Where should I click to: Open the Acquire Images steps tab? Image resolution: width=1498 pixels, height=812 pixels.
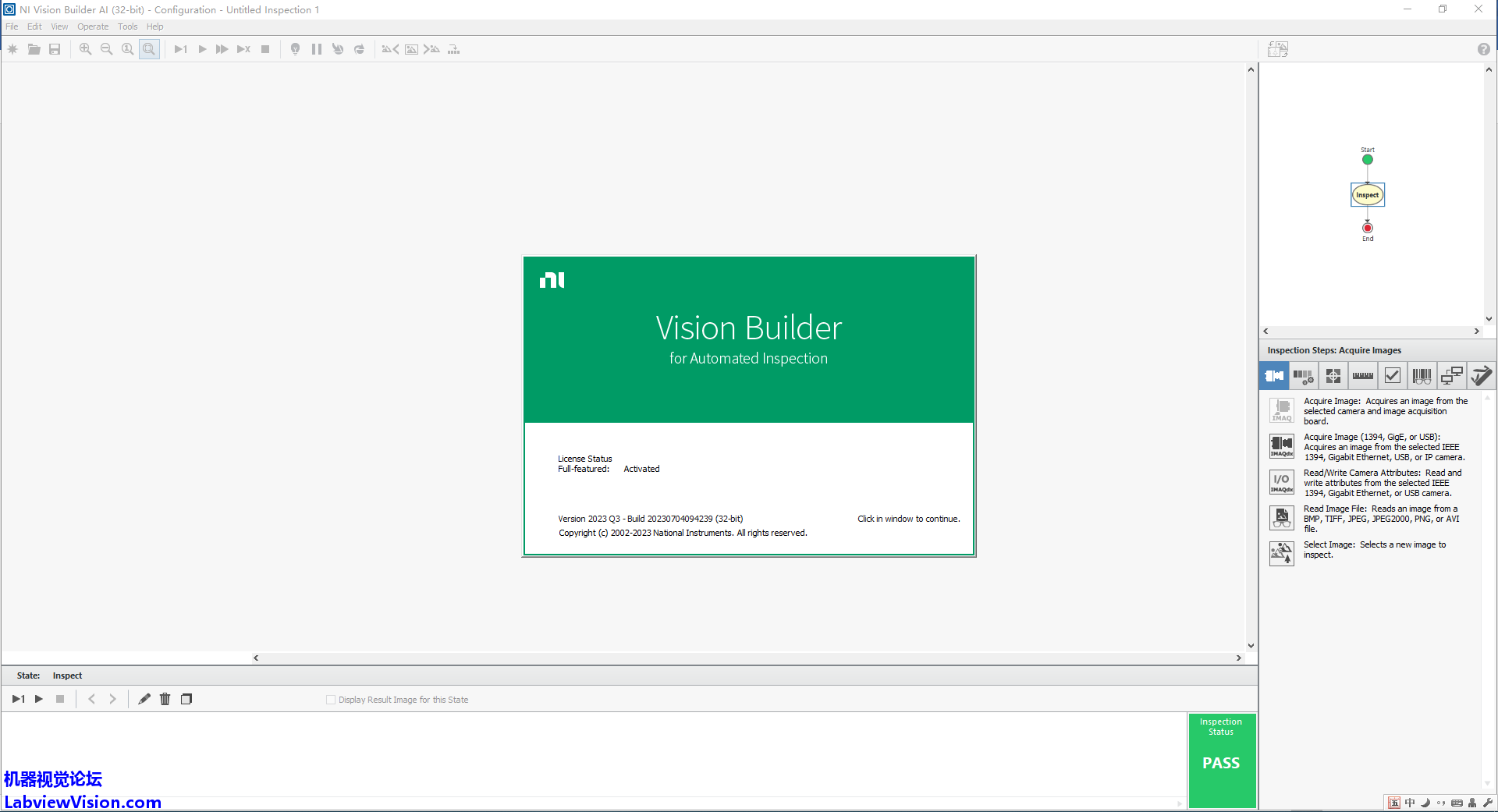1274,376
